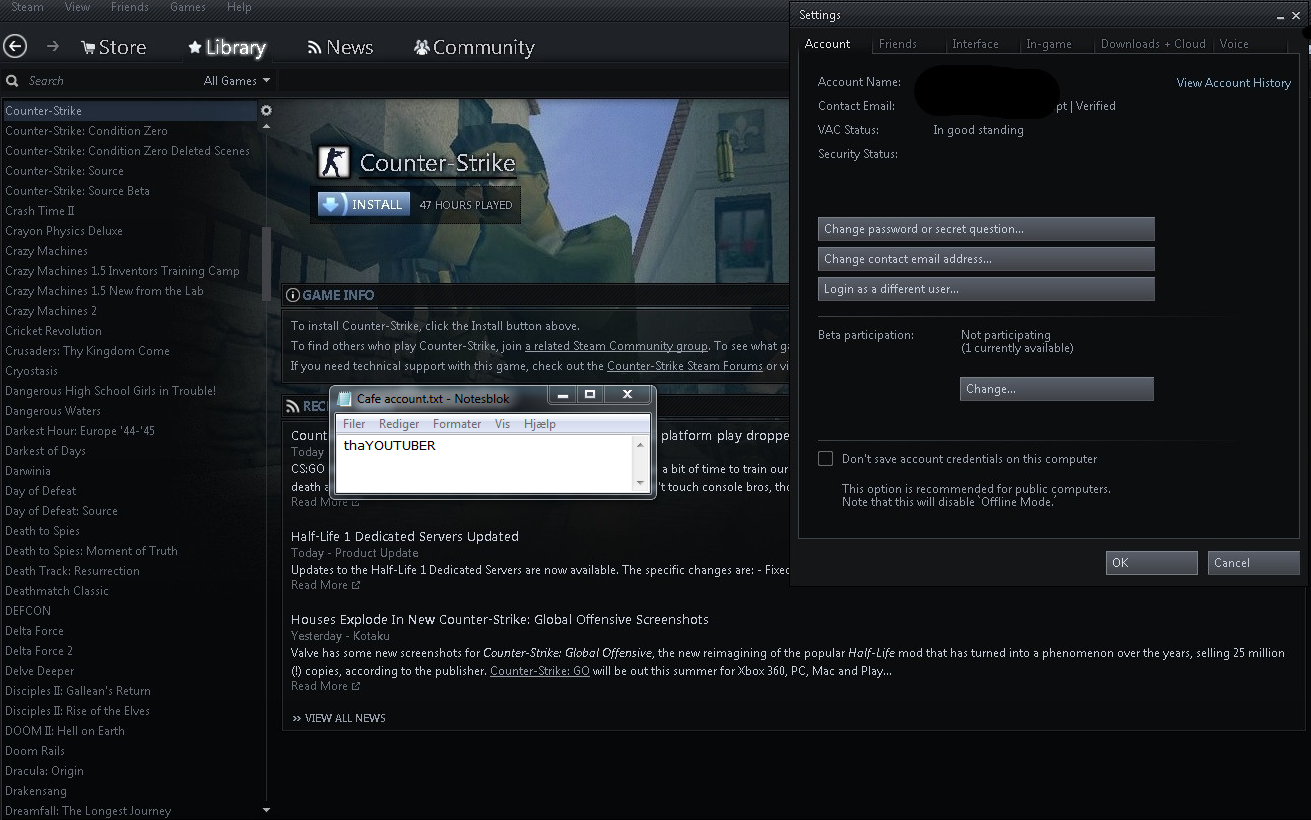Open the Help menu in Steam
Screen dimensions: 1311x820
click(239, 7)
